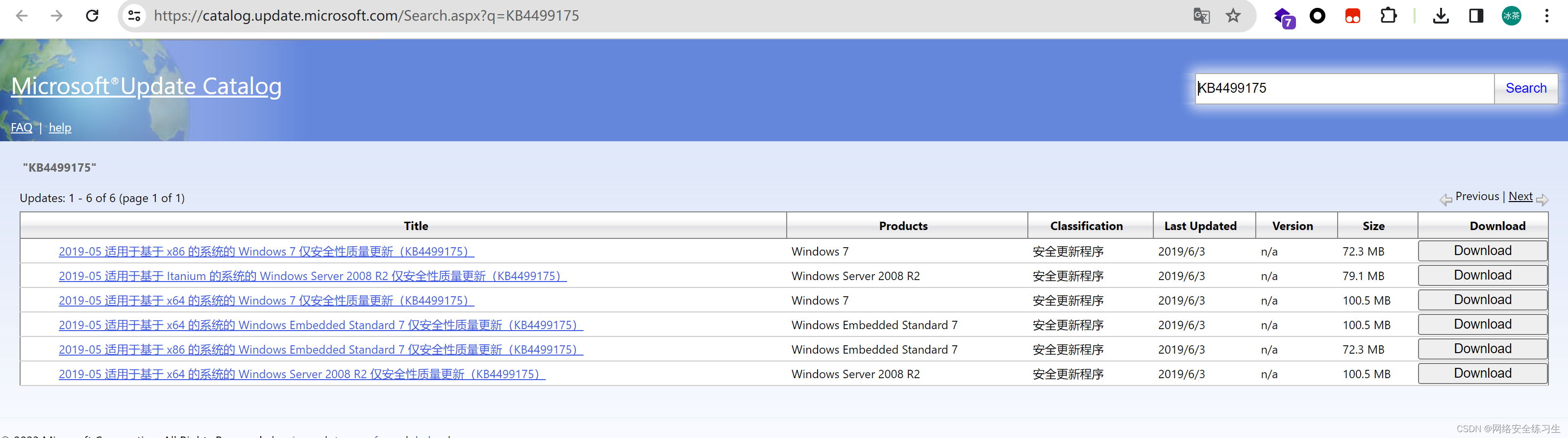The width and height of the screenshot is (1568, 438).
Task: Click the address bar URL
Action: (367, 16)
